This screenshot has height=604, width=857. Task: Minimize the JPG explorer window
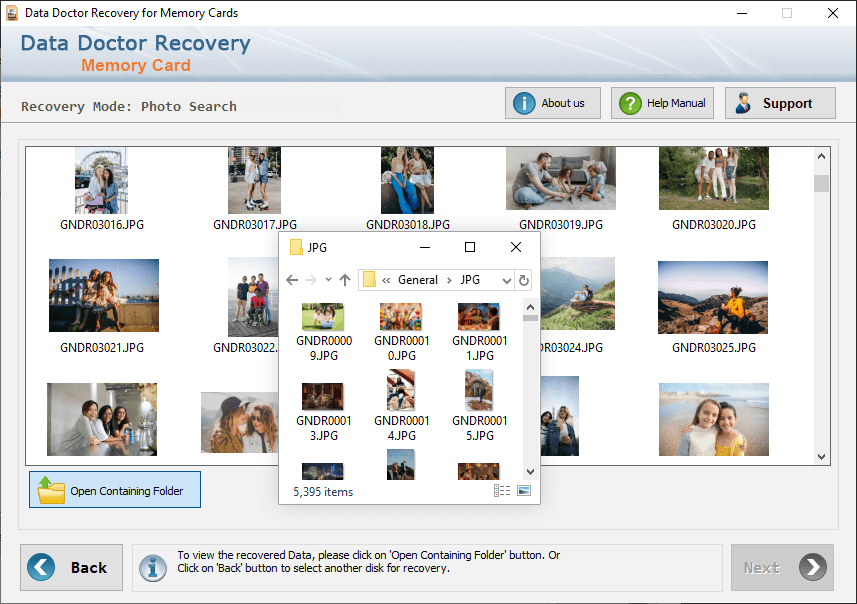pos(425,247)
